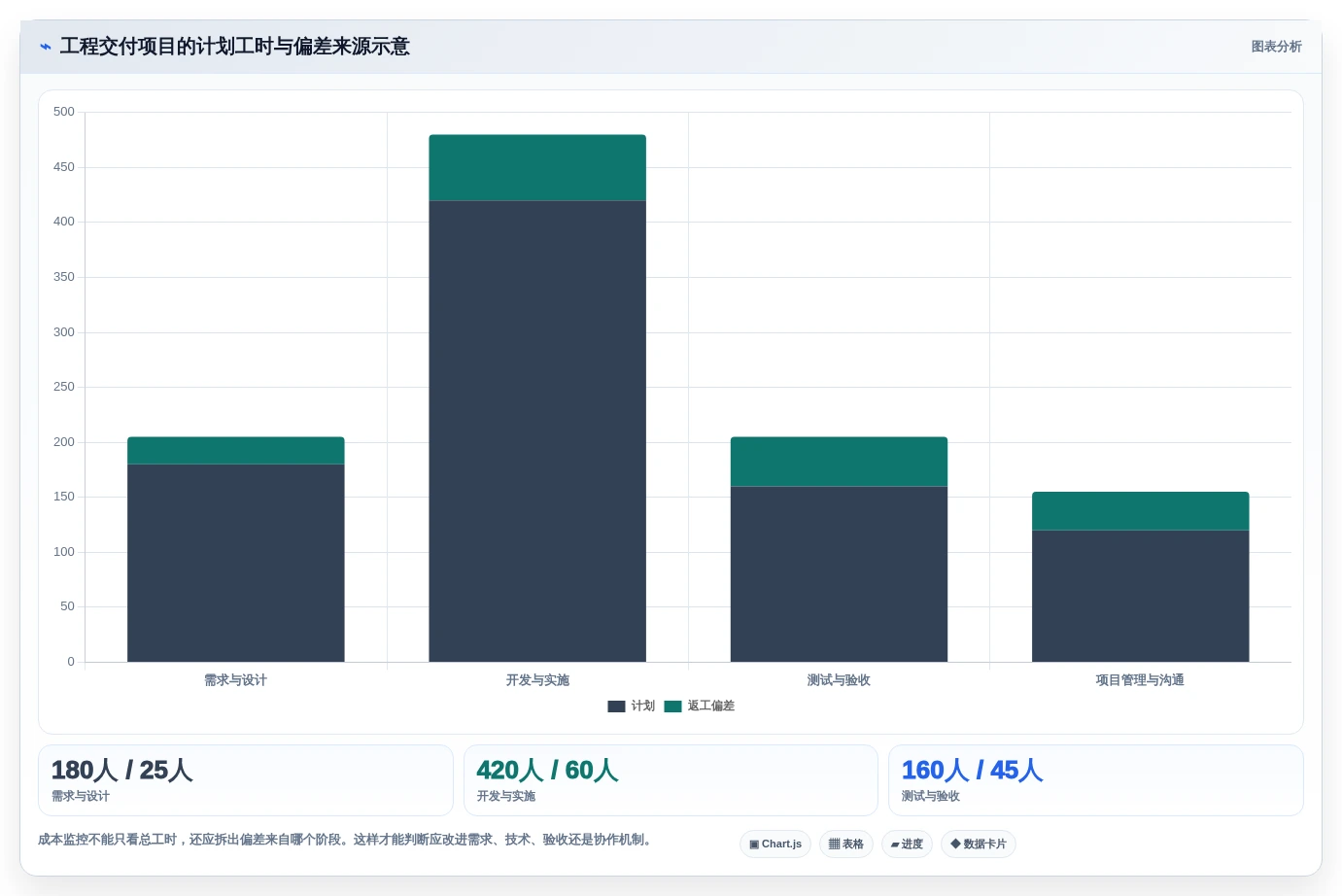Click the 表格 tag chip
The width and height of the screenshot is (1342, 896).
tap(846, 844)
